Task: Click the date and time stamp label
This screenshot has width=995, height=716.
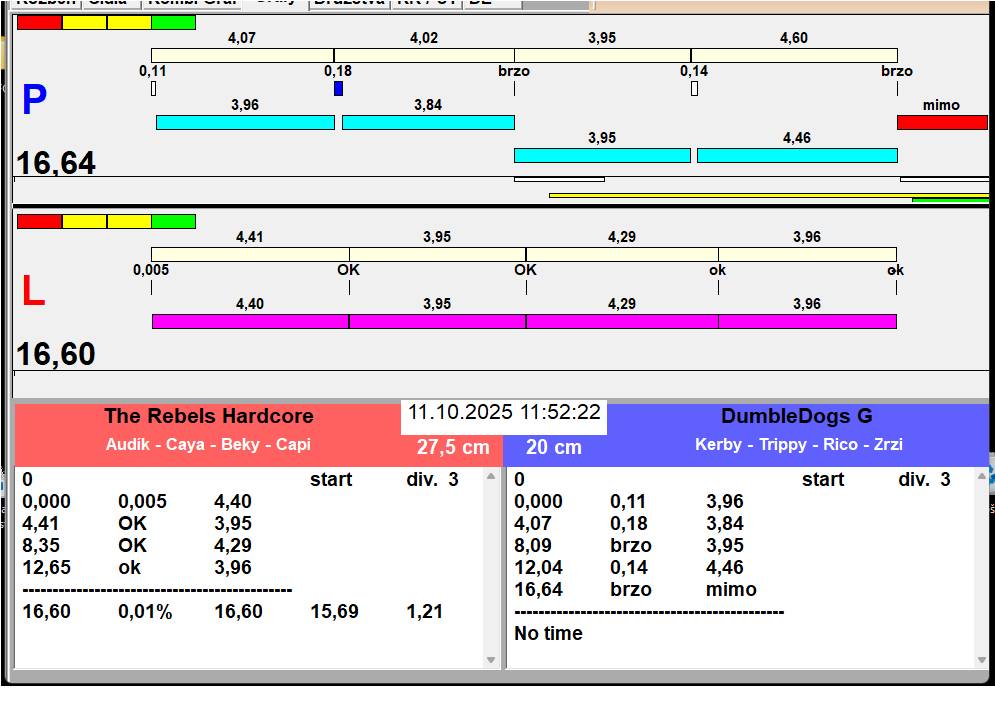Action: coord(504,413)
